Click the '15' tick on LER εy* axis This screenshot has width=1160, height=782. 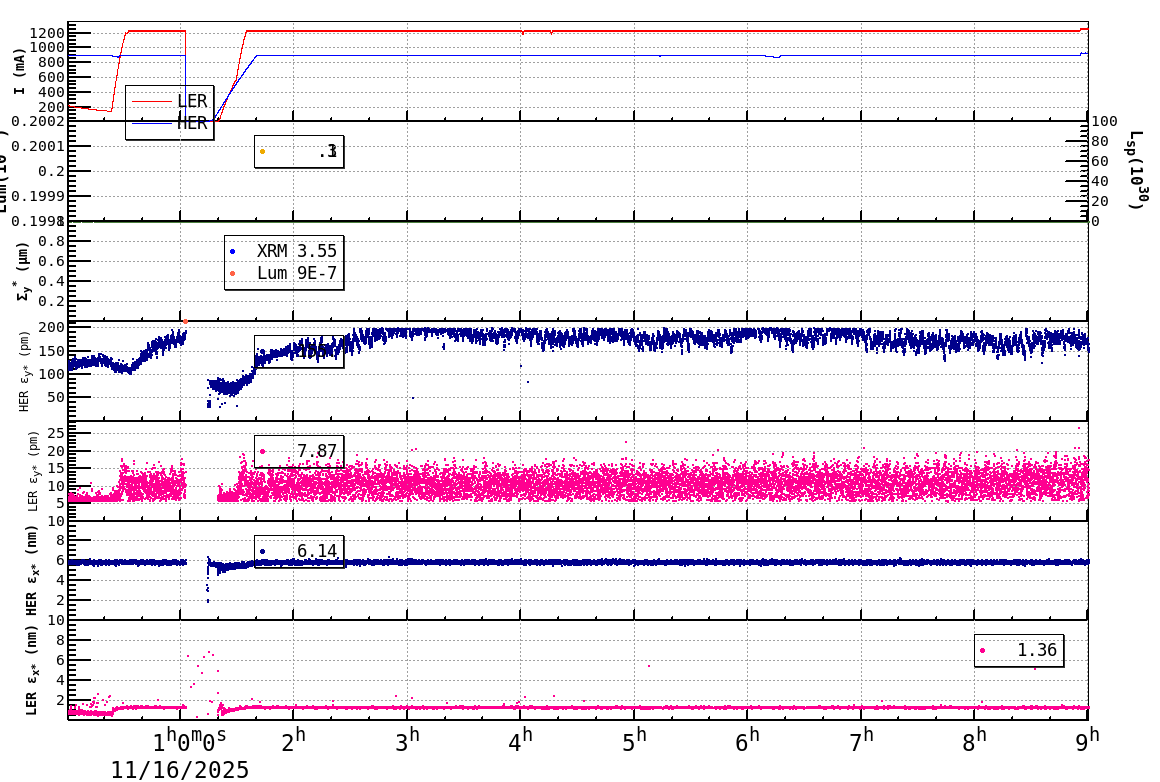click(x=56, y=468)
